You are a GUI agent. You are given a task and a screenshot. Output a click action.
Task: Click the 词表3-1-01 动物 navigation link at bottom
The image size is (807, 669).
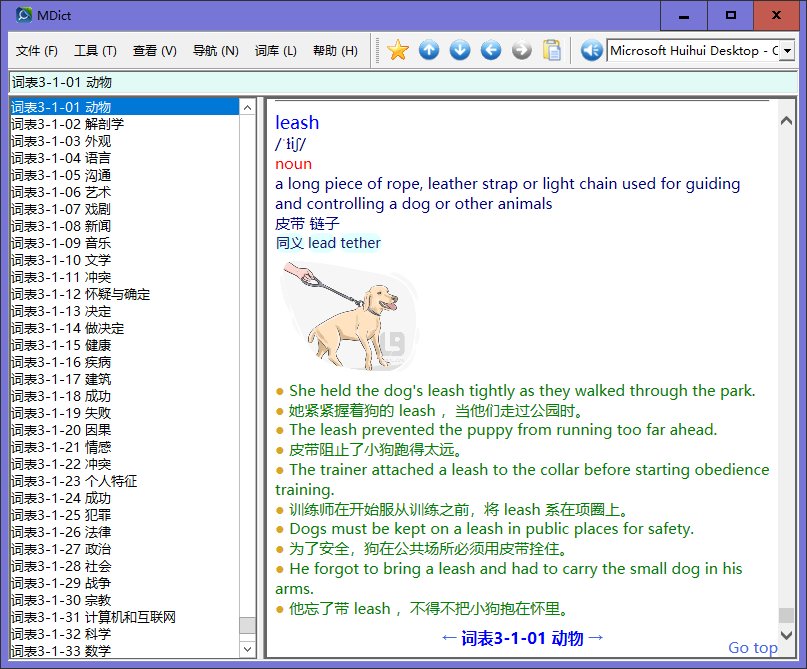(x=523, y=638)
